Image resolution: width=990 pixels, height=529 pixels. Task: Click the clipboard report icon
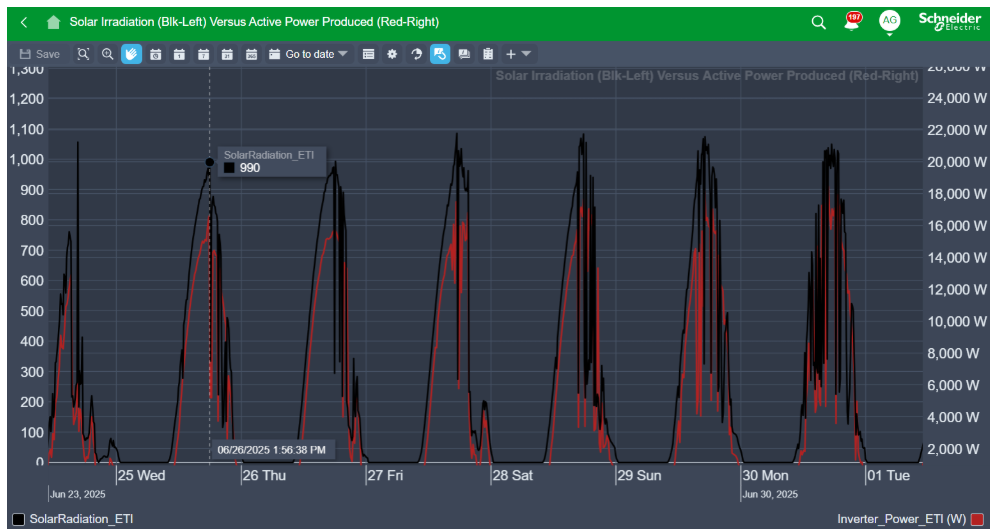click(x=487, y=54)
